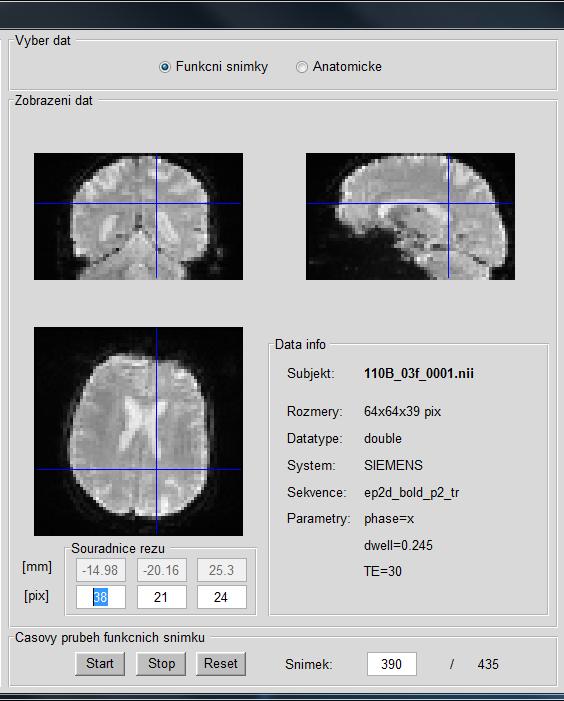Click the System value SIEMENS

[x=393, y=465]
